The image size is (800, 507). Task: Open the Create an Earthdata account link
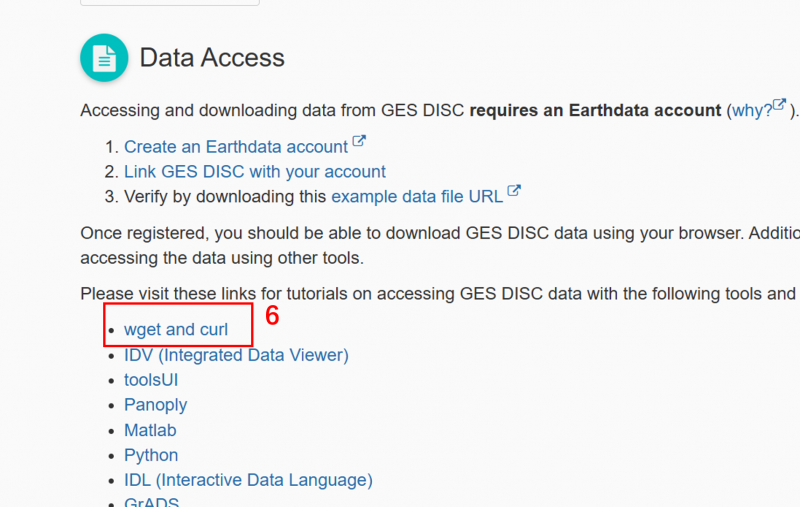[236, 147]
